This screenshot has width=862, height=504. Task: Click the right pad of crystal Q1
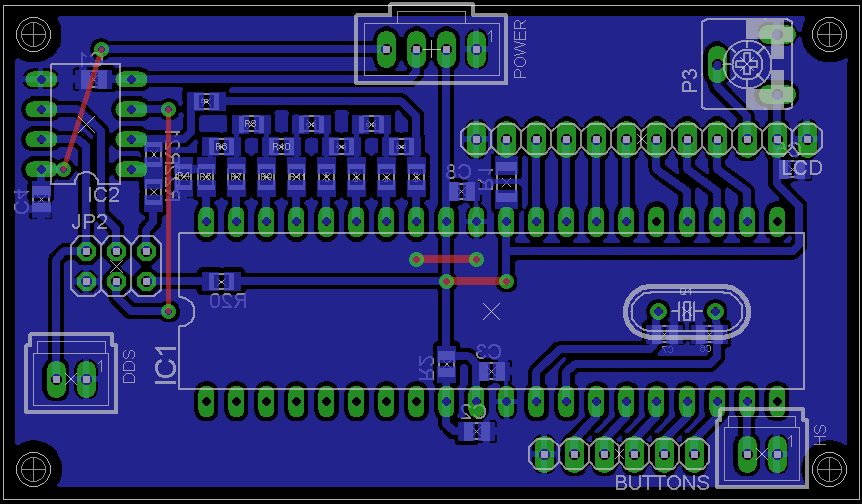pos(715,312)
